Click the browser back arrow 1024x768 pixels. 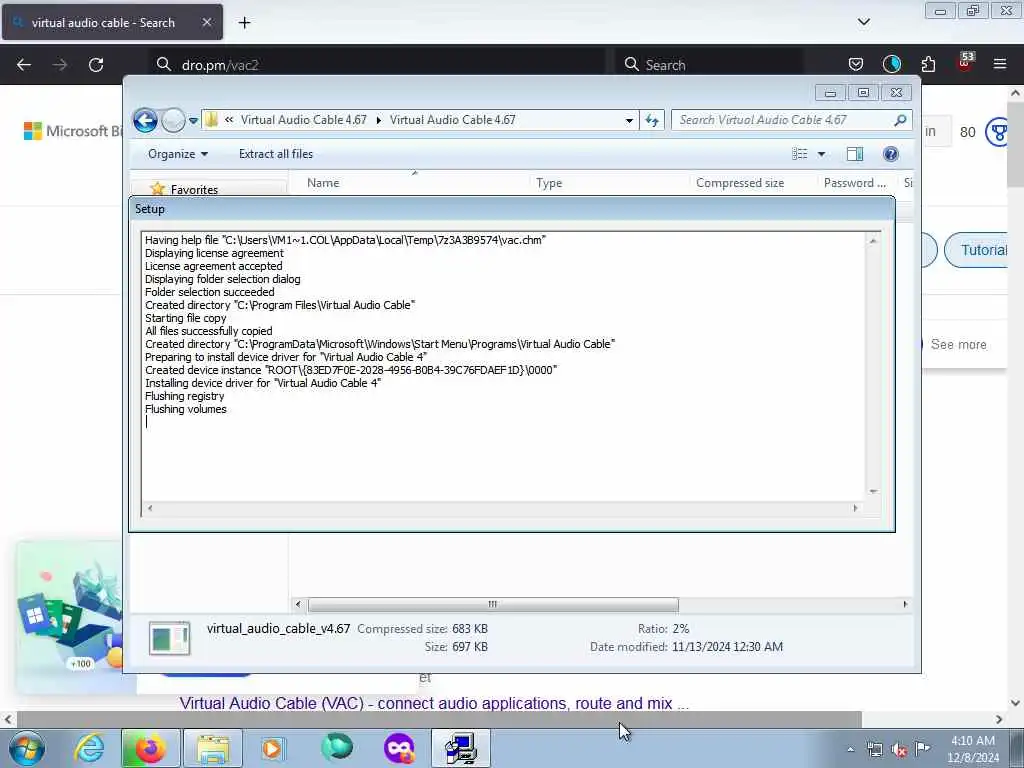(x=24, y=65)
